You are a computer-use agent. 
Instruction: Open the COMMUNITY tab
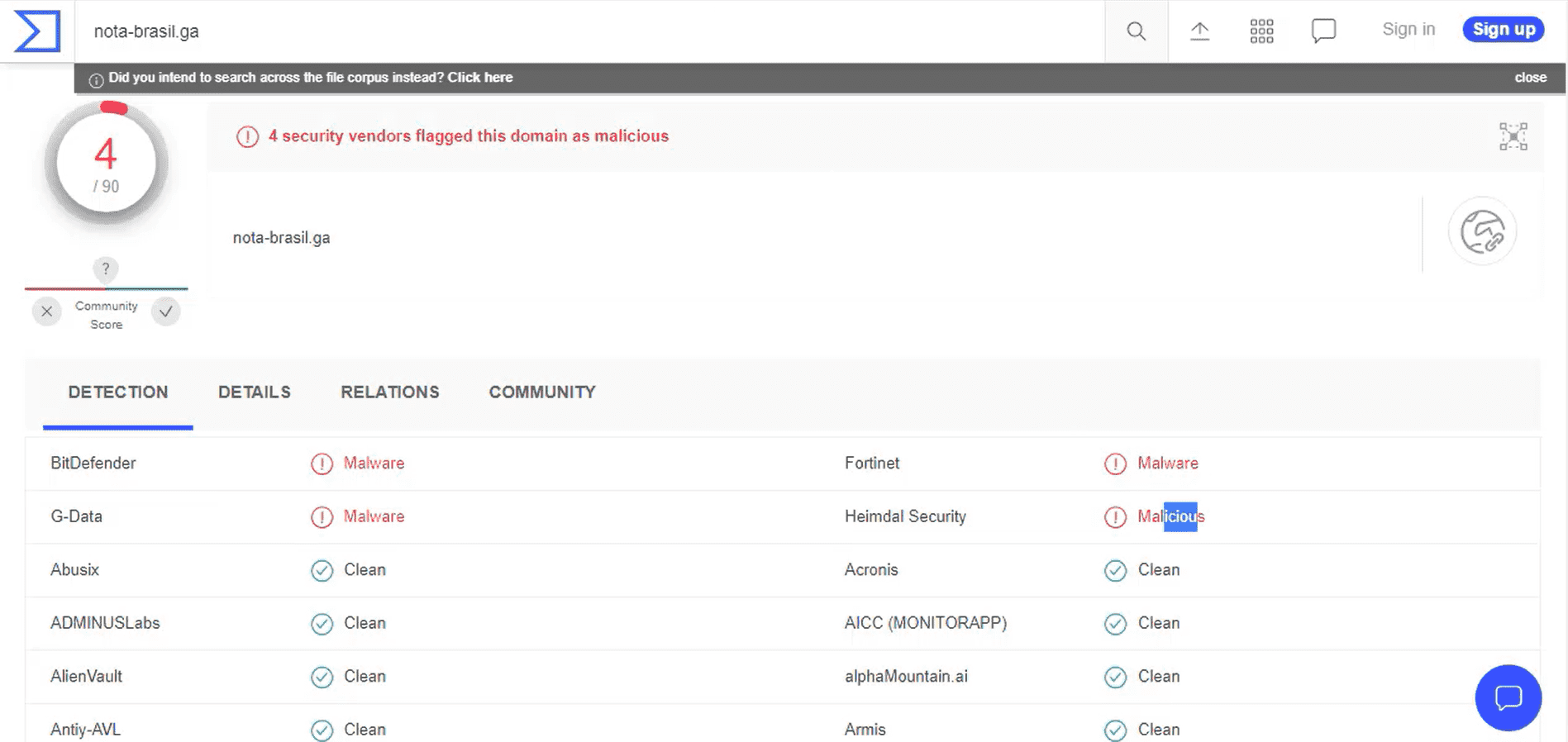(x=542, y=392)
